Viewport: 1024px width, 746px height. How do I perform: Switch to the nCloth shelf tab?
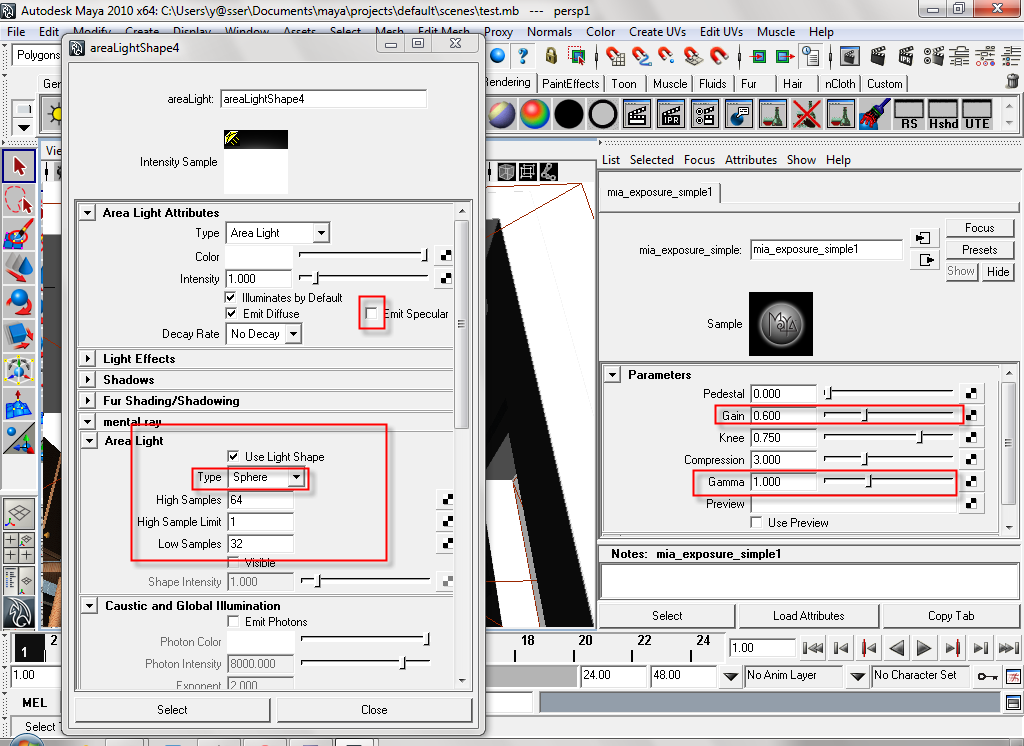point(840,84)
